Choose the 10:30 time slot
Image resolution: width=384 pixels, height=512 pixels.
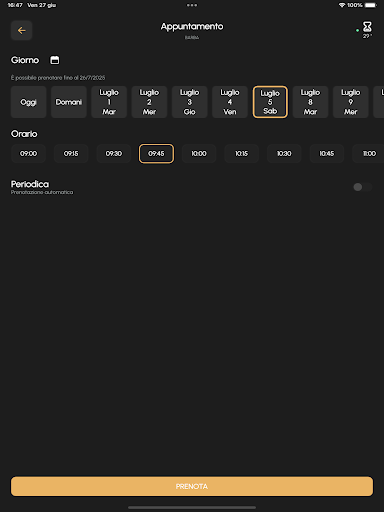[284, 153]
